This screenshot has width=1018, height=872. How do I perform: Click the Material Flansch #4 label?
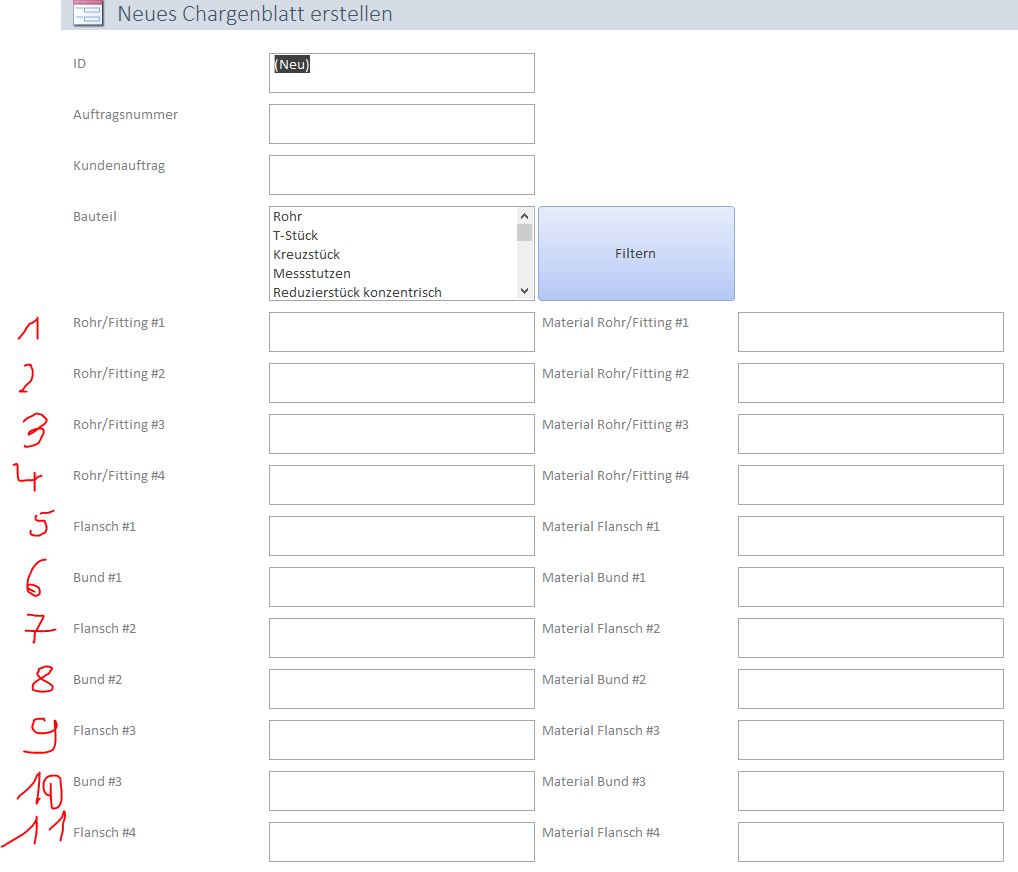coord(601,832)
